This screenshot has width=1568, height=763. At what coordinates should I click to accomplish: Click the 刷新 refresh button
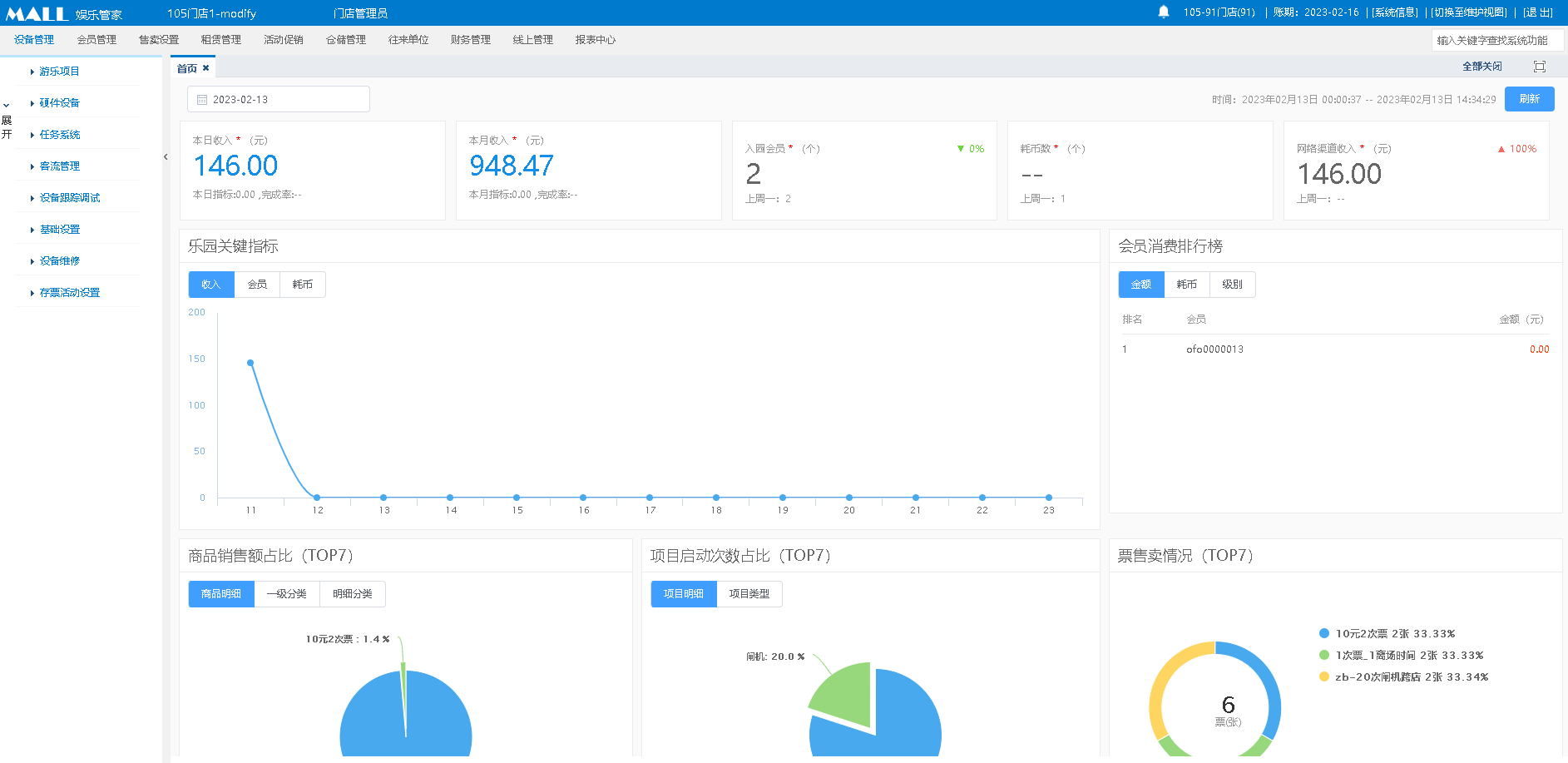click(x=1530, y=99)
